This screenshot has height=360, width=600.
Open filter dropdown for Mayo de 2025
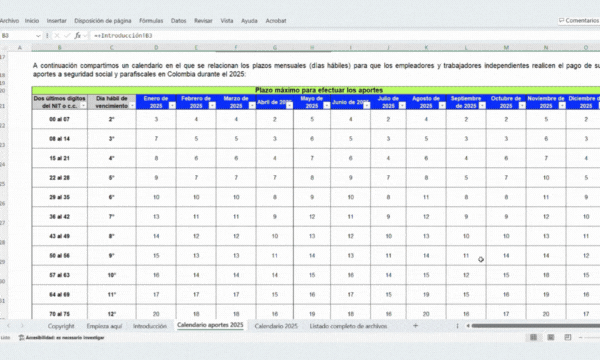(x=326, y=106)
